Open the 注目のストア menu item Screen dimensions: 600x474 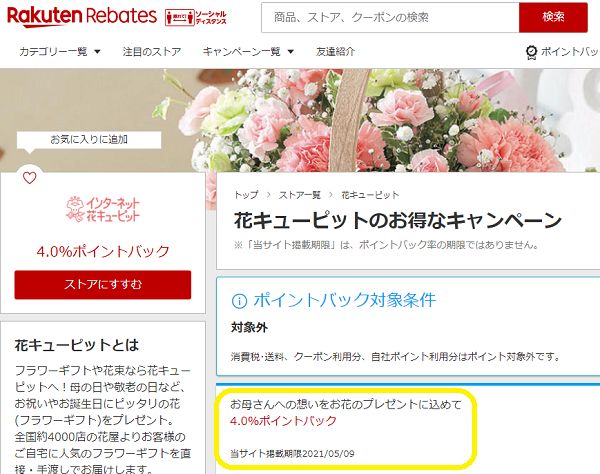(x=152, y=52)
